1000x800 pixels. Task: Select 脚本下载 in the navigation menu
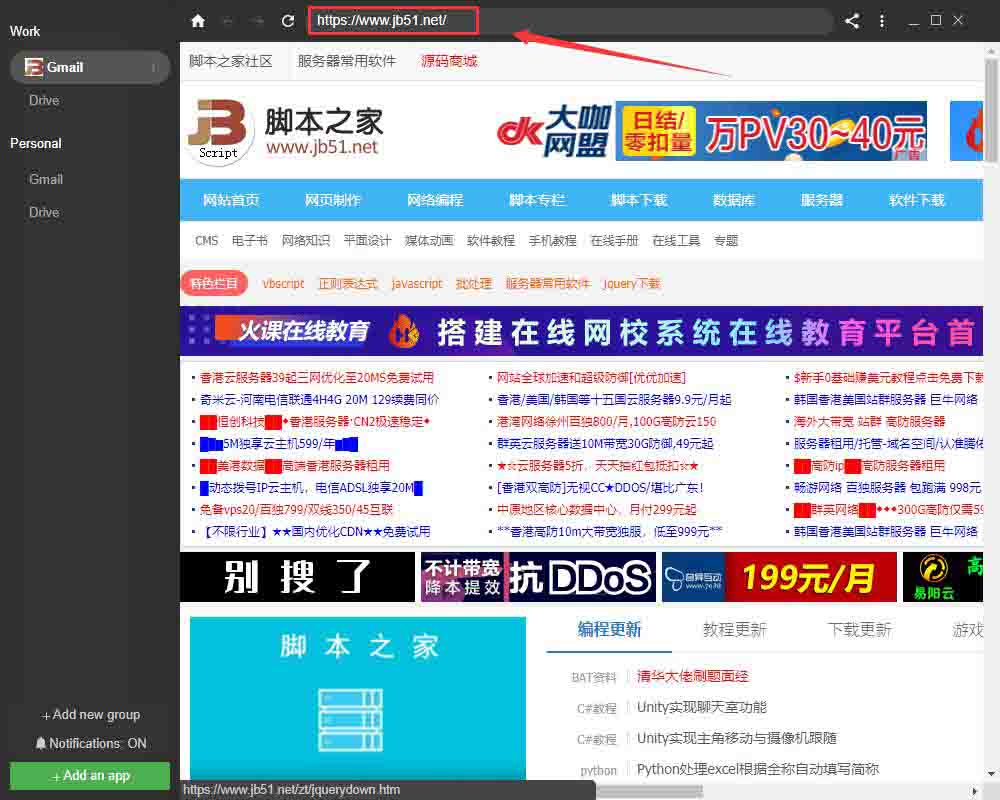(638, 200)
